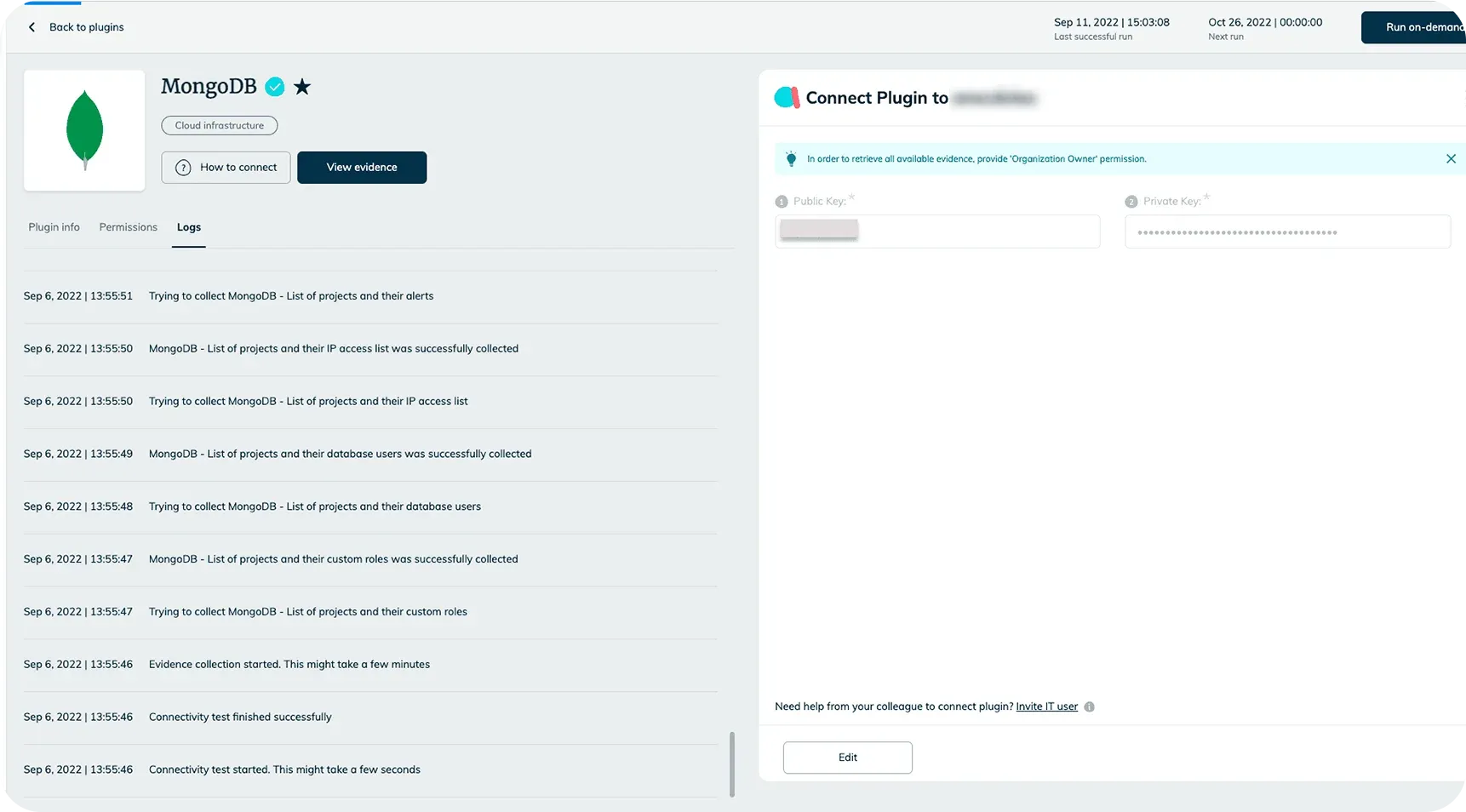Click the Private Key input field
Viewport: 1466px width, 812px height.
pos(1287,232)
